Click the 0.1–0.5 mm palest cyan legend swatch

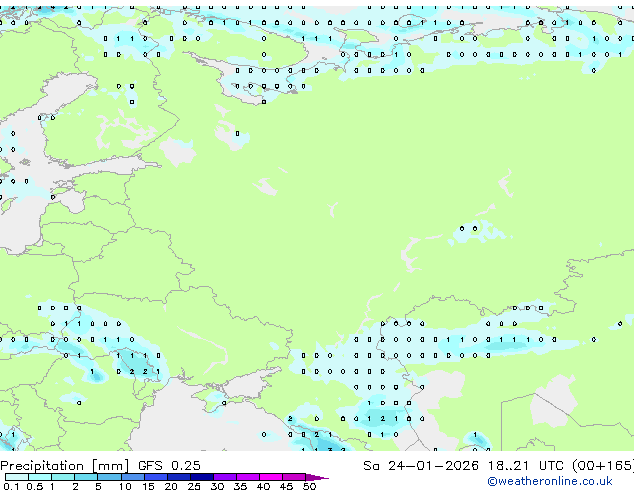[17, 477]
